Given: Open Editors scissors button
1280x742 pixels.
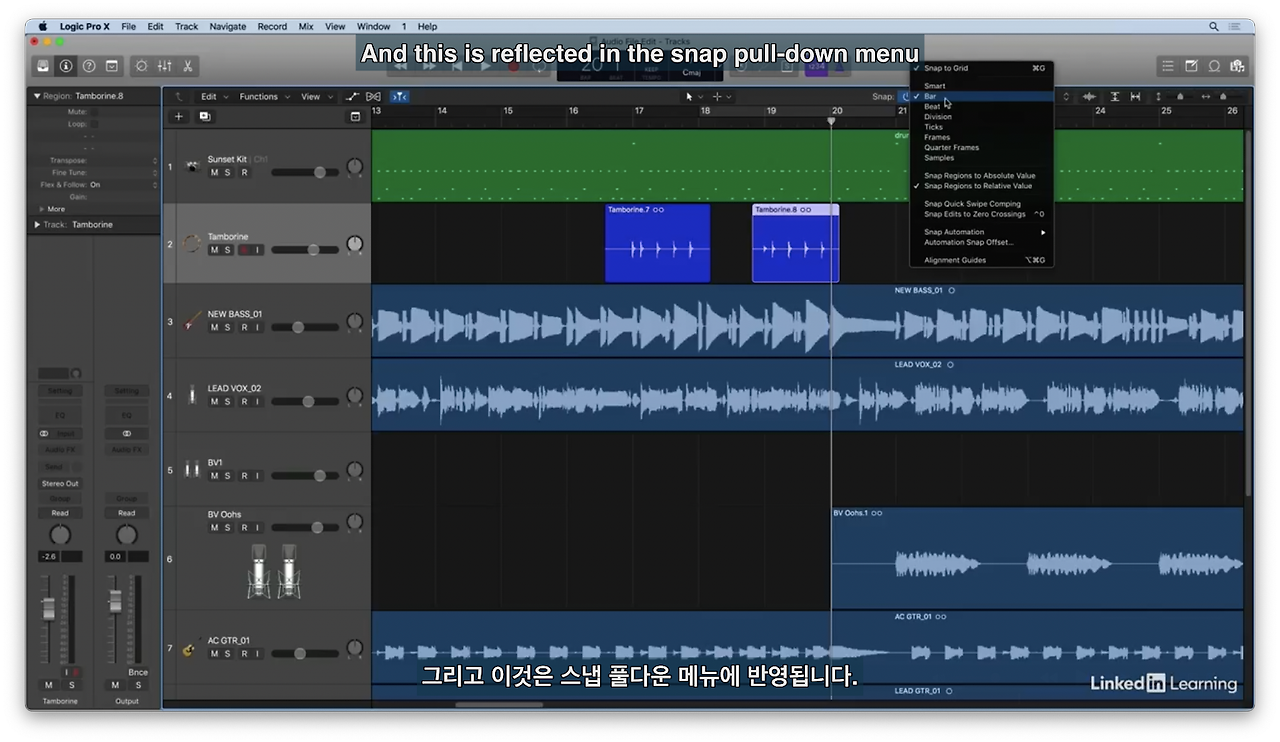Looking at the screenshot, I should 187,66.
